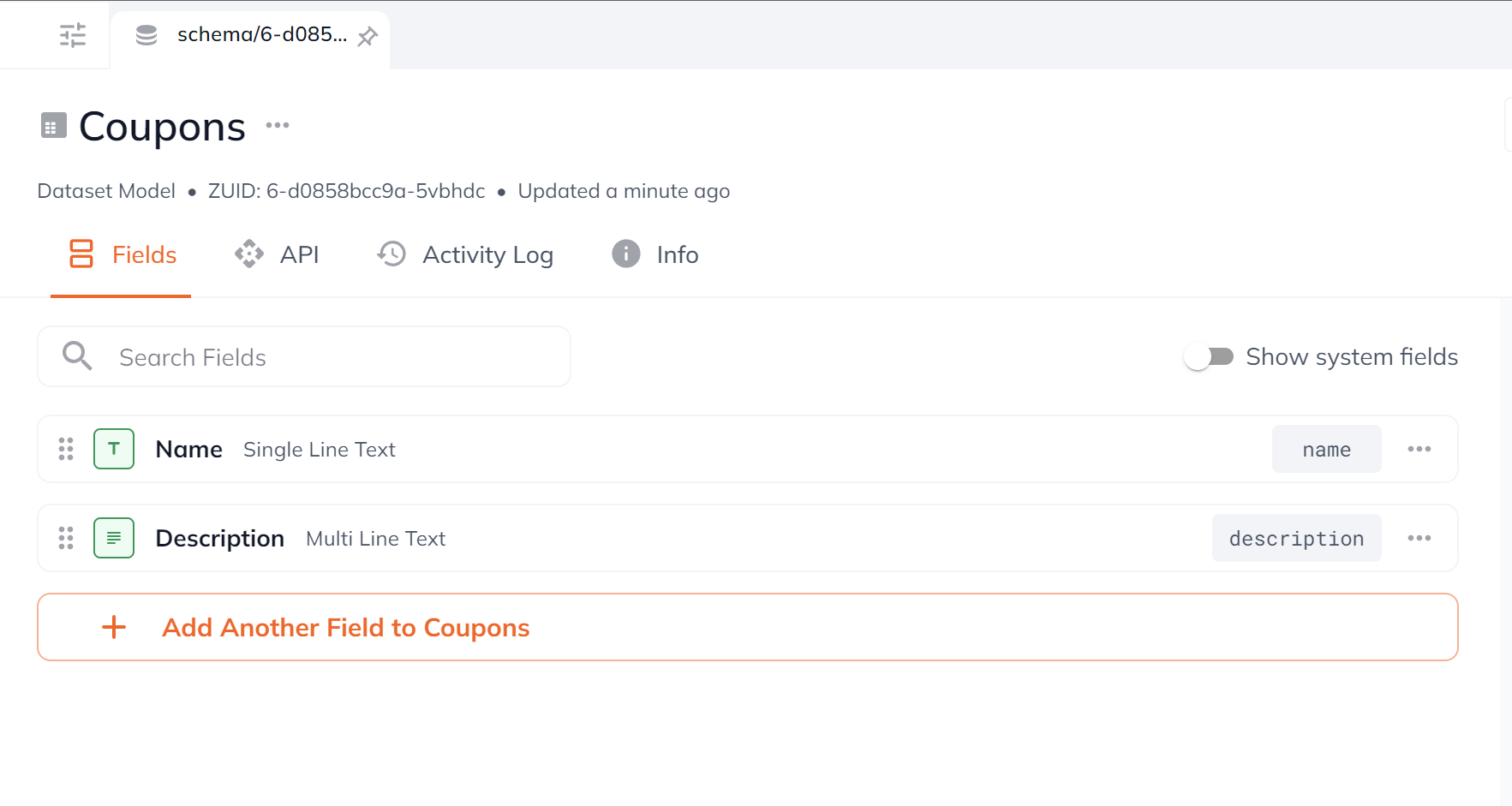
Task: Click the Description multiline text icon
Action: pyautogui.click(x=114, y=538)
